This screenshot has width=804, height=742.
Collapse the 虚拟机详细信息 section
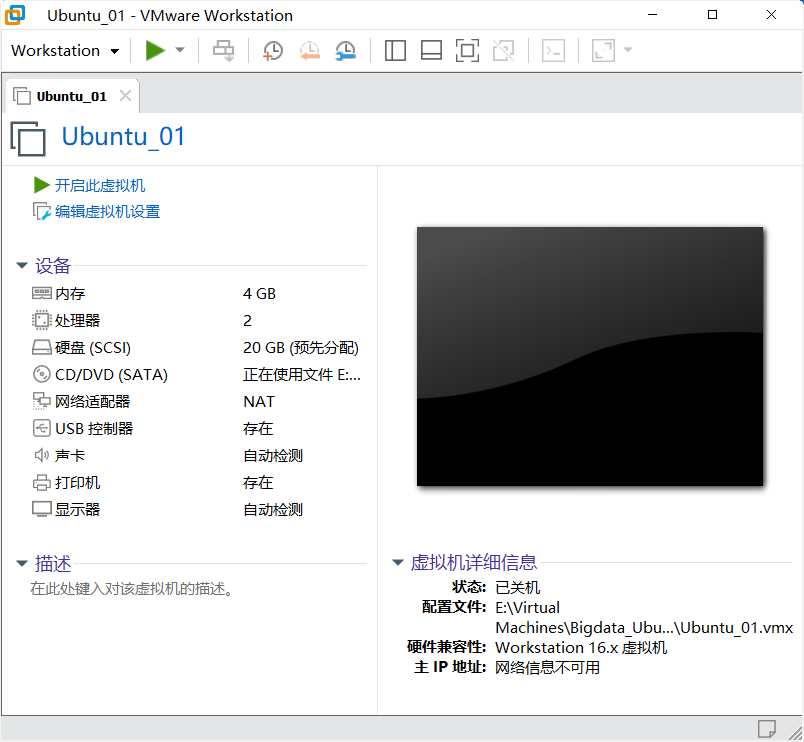397,563
